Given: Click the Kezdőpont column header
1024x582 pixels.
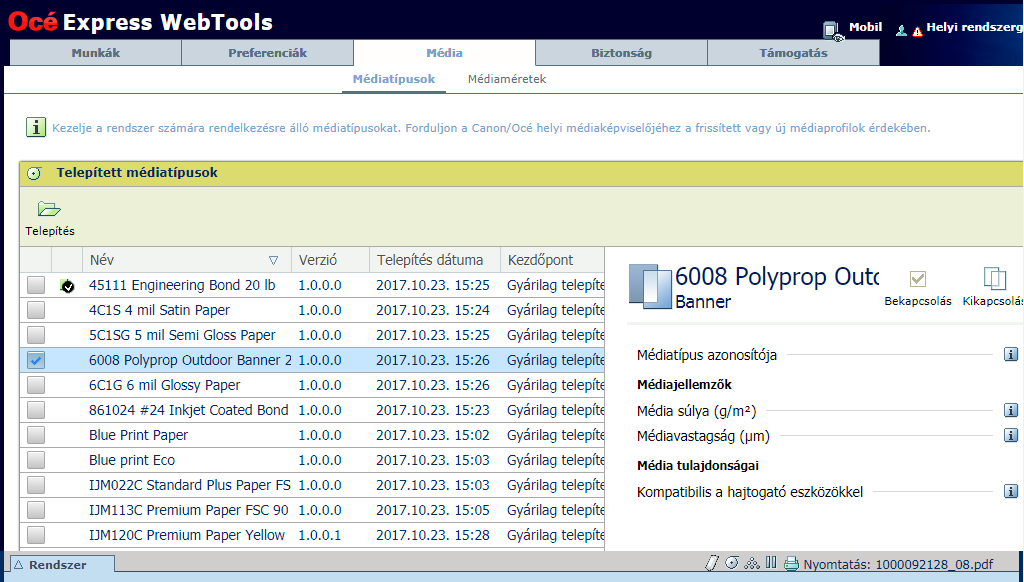Looking at the screenshot, I should click(x=552, y=260).
